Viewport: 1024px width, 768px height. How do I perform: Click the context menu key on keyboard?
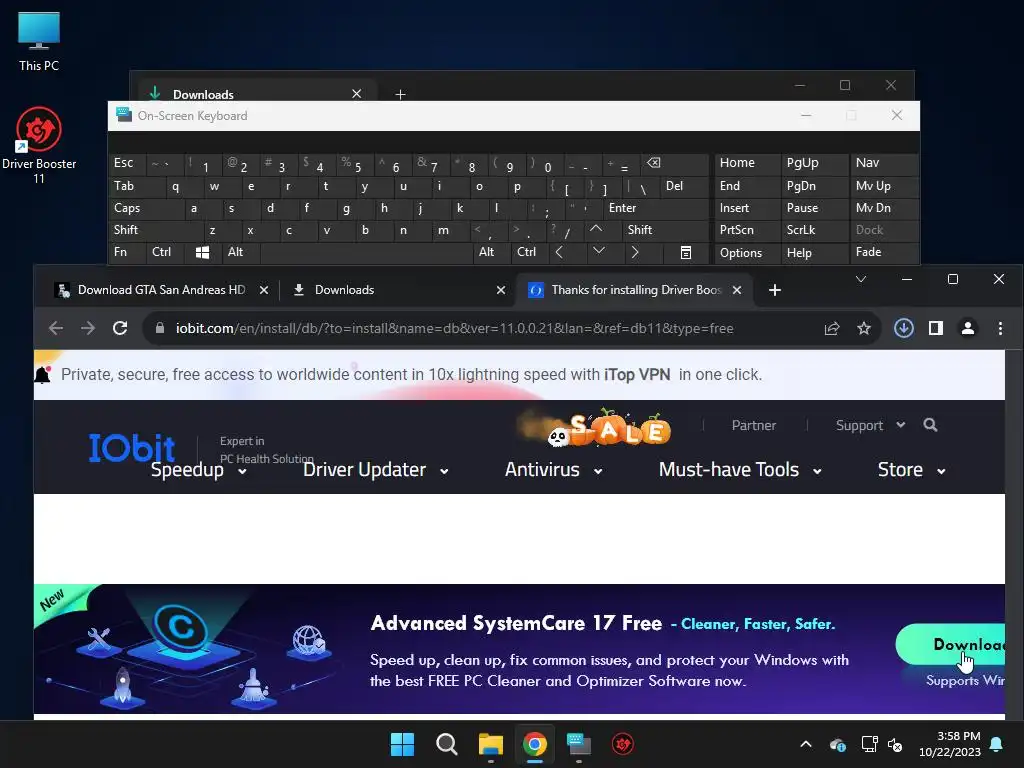(686, 253)
